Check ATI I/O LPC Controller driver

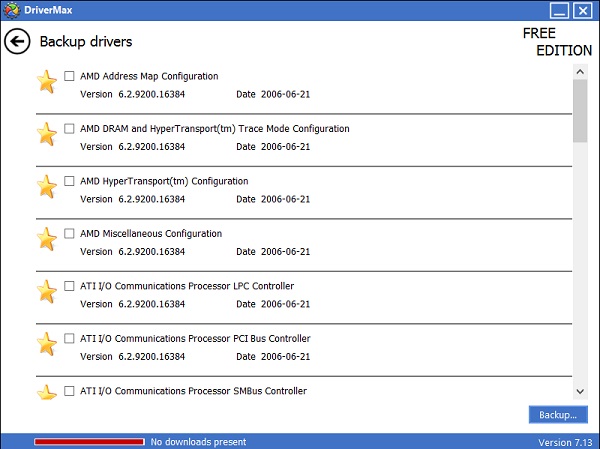(x=69, y=286)
